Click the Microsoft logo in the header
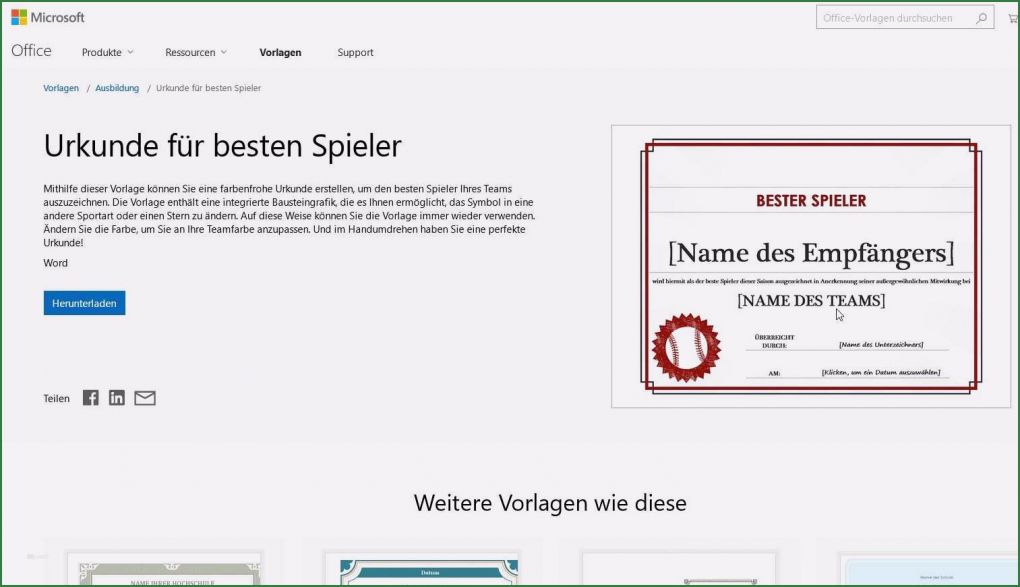1020x587 pixels. pyautogui.click(x=48, y=16)
